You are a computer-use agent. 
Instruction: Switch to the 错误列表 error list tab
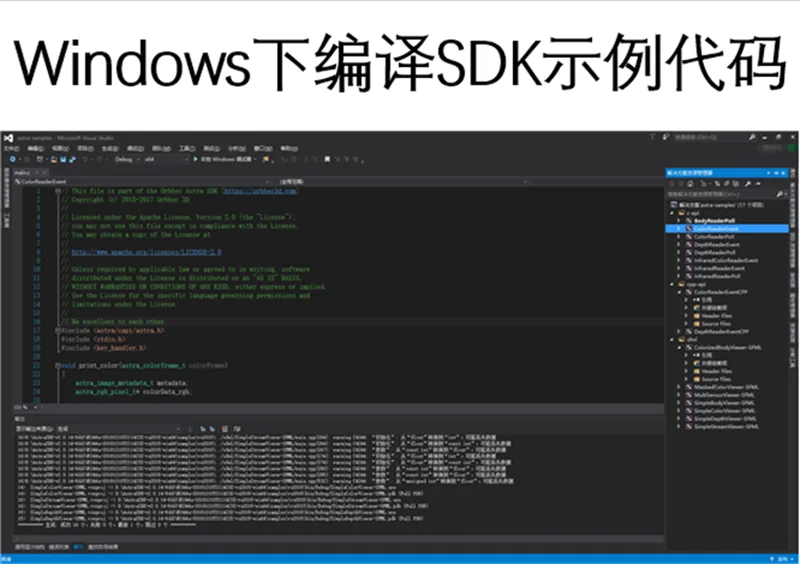(59, 547)
